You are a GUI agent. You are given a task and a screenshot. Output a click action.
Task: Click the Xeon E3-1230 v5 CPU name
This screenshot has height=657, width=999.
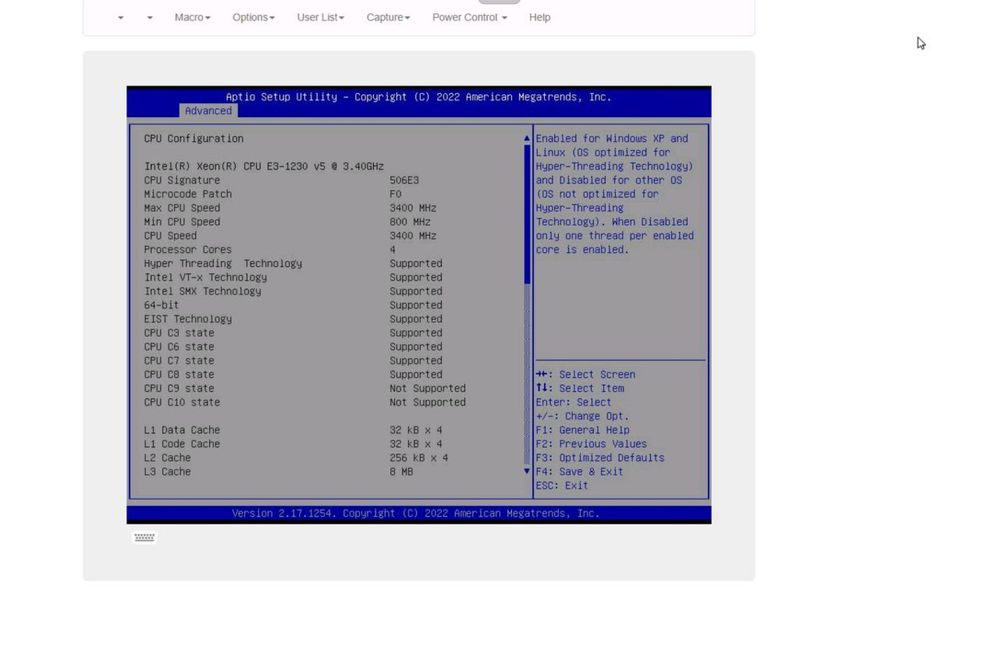click(x=264, y=166)
